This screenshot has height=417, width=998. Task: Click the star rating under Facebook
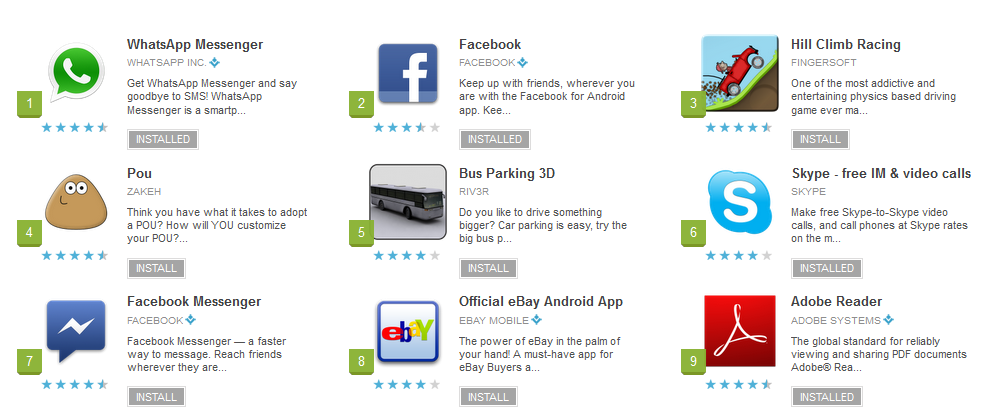coord(406,127)
